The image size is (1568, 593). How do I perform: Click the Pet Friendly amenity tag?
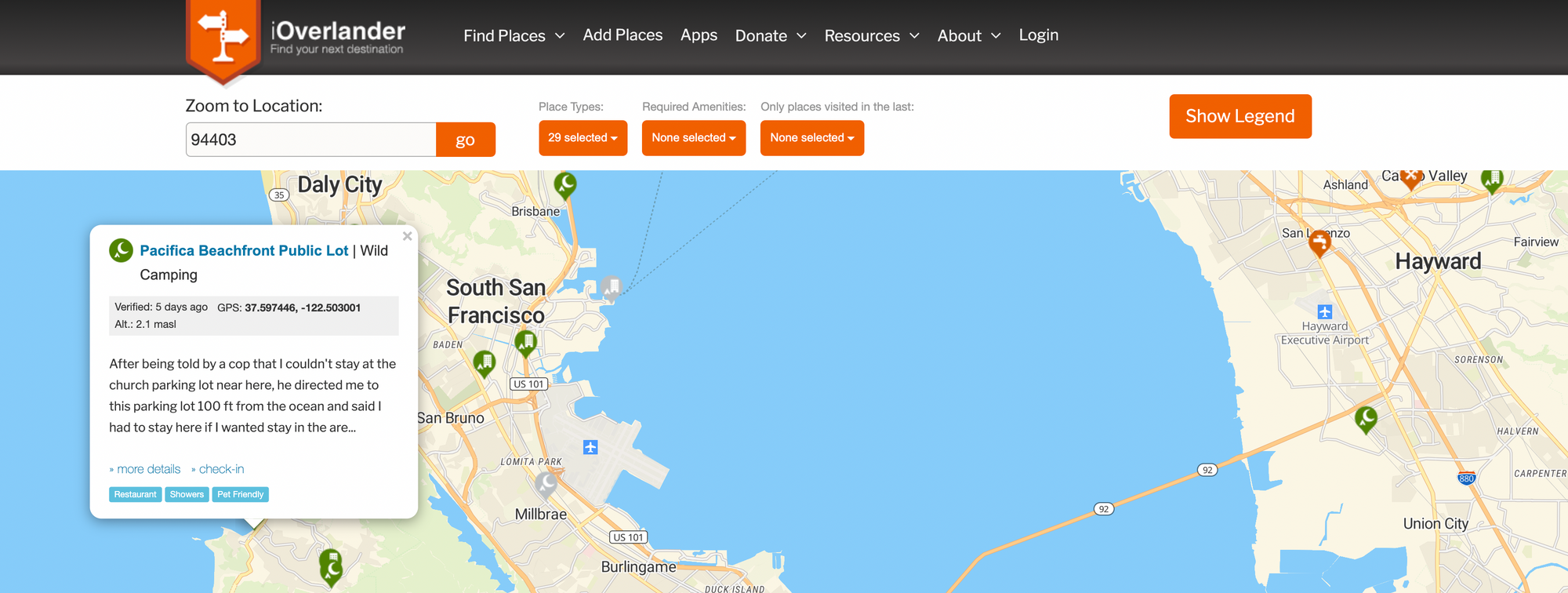pyautogui.click(x=240, y=495)
